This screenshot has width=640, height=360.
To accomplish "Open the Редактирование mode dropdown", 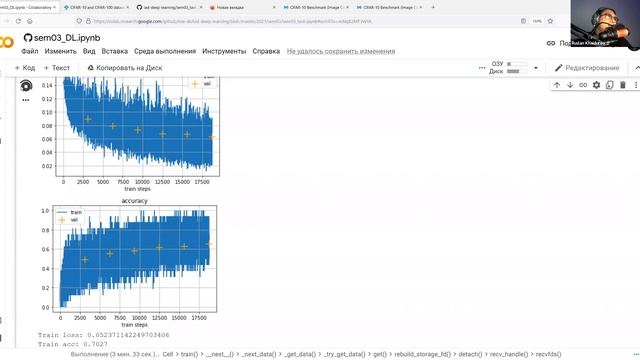I will pos(587,68).
